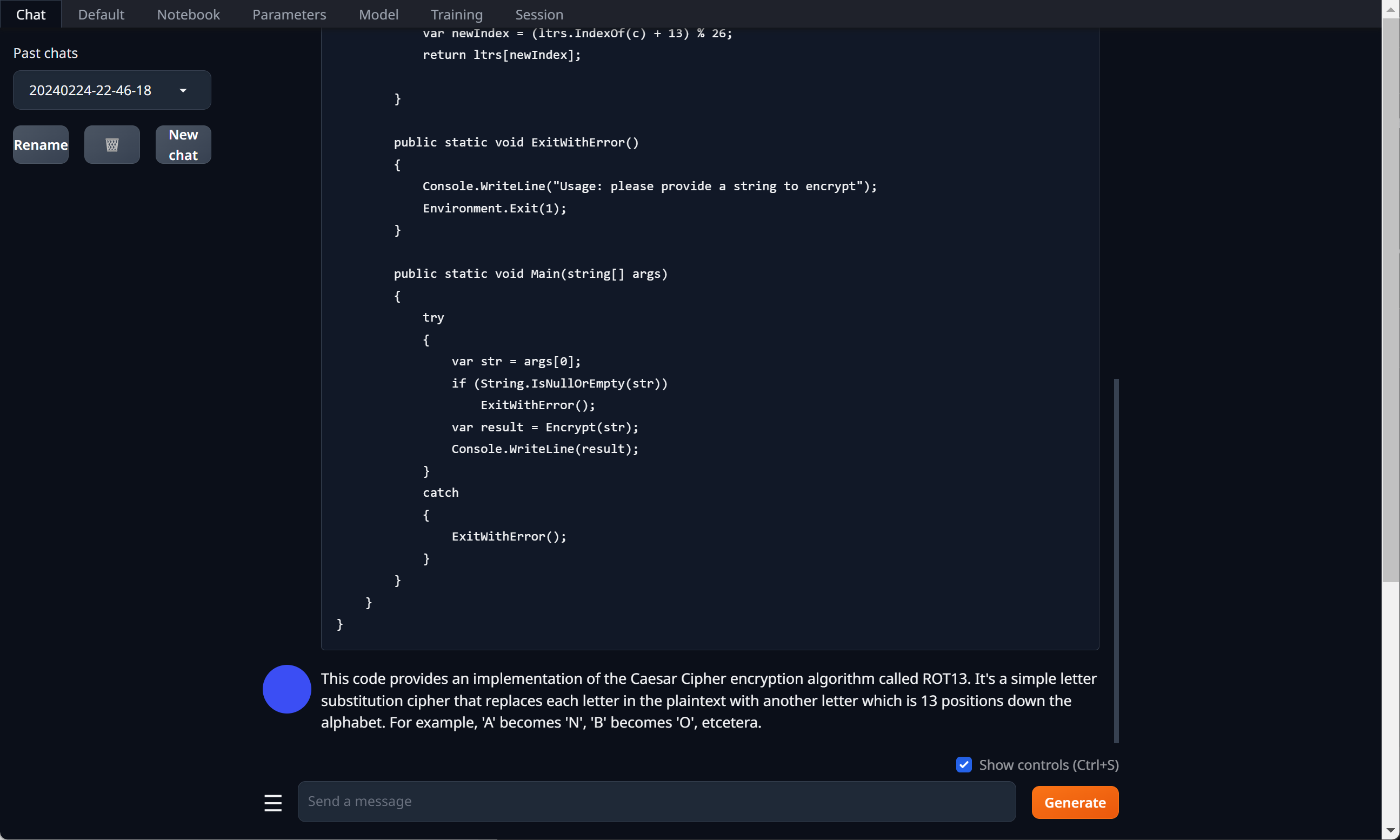
Task: Click the 'Environment.Exit(1);' code line
Action: click(494, 208)
